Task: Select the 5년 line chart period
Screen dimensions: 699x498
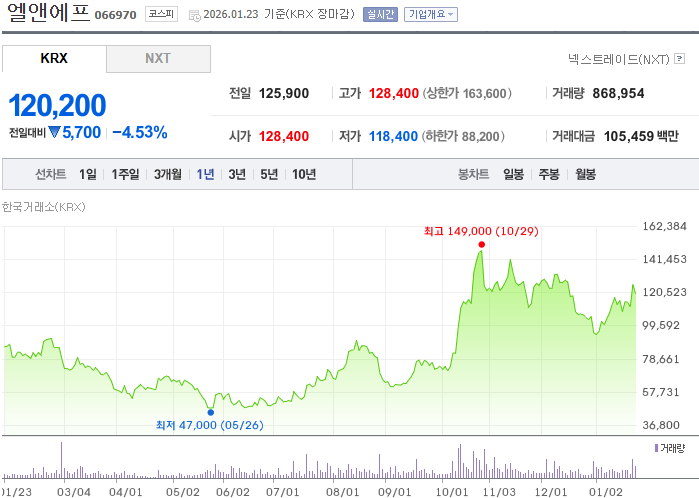Action: (x=269, y=174)
